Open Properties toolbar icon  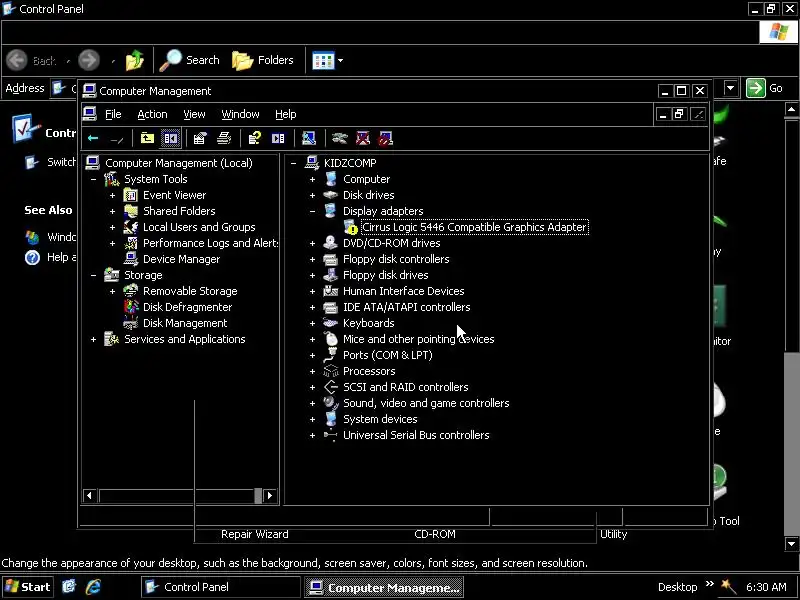(200, 138)
